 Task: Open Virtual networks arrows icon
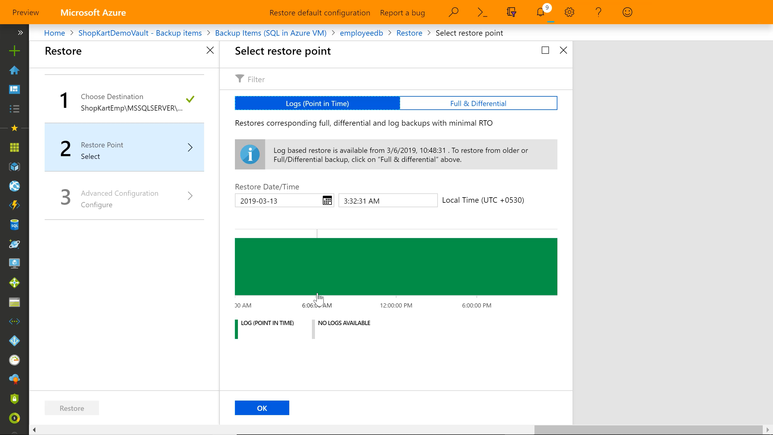[x=14, y=322]
